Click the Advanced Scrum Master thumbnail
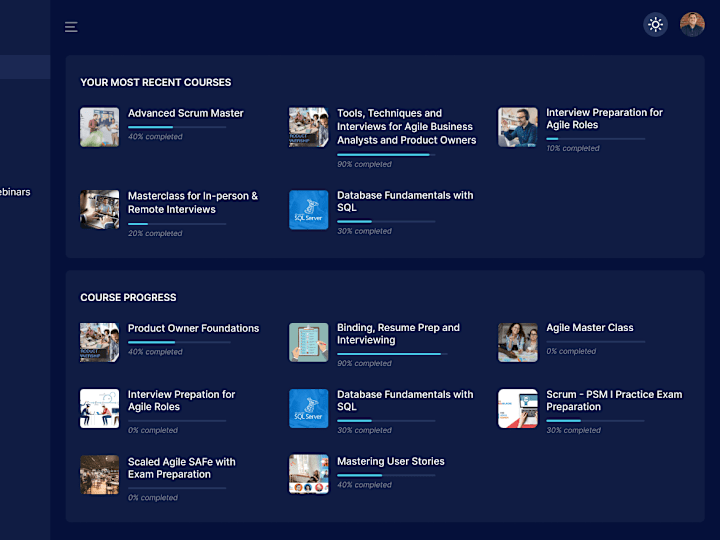Image resolution: width=720 pixels, height=540 pixels. [x=100, y=127]
